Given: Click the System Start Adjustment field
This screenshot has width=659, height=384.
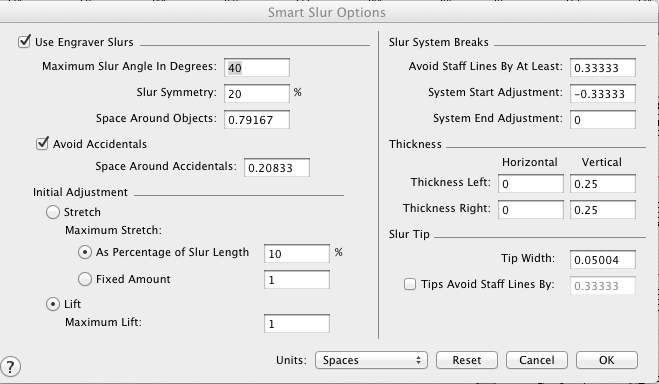Looking at the screenshot, I should [603, 94].
